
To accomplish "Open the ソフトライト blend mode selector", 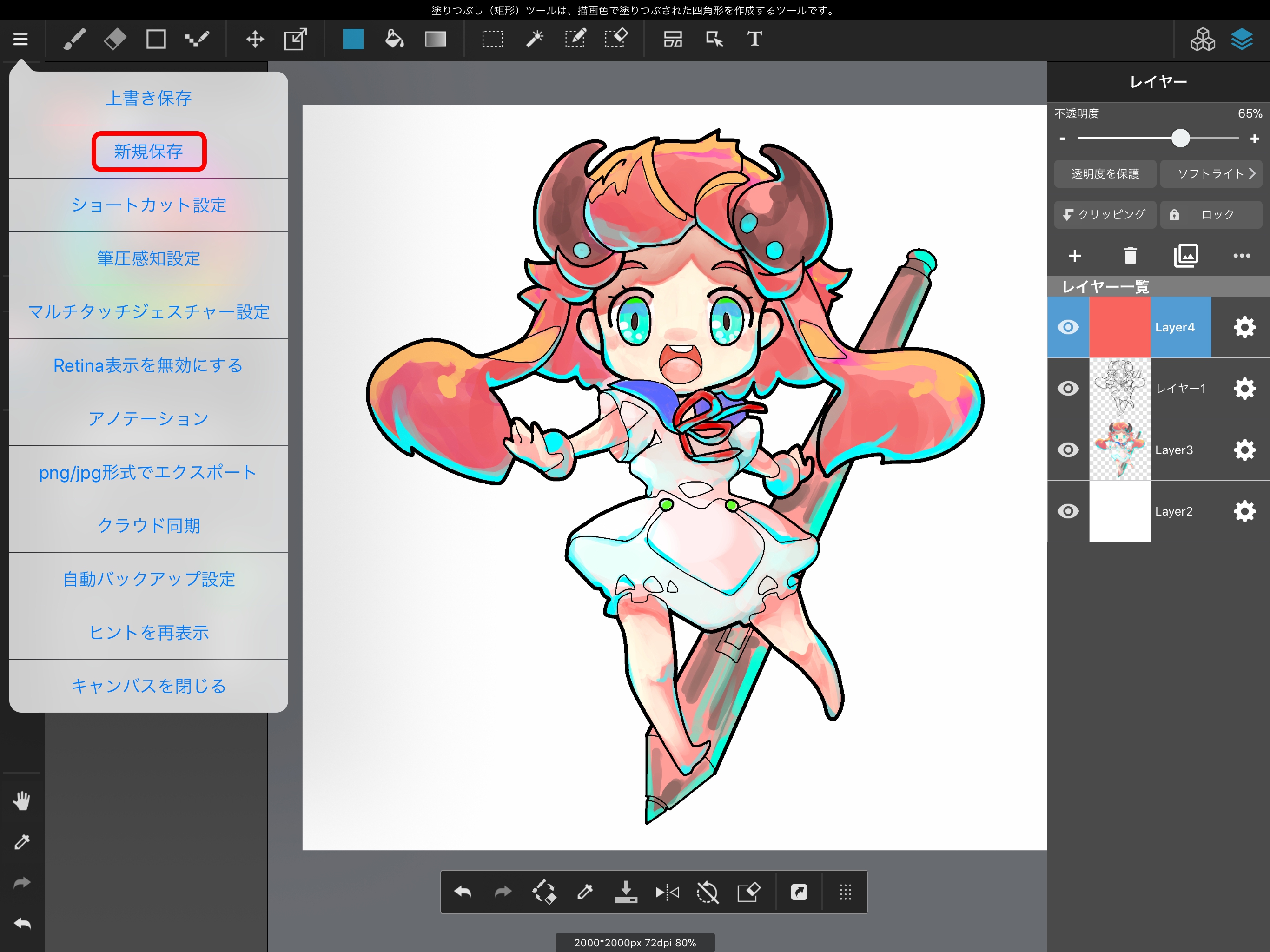I will tap(1211, 173).
